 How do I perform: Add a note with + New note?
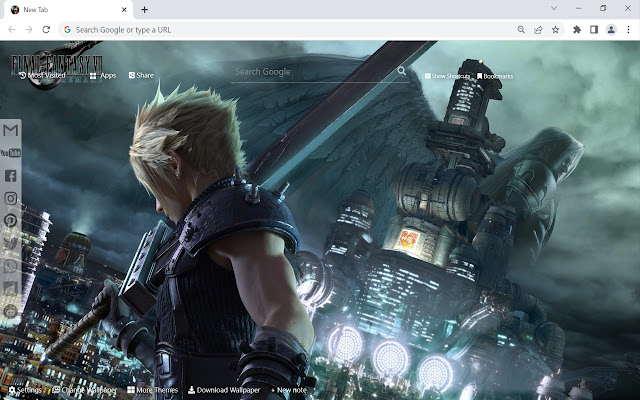pos(289,390)
